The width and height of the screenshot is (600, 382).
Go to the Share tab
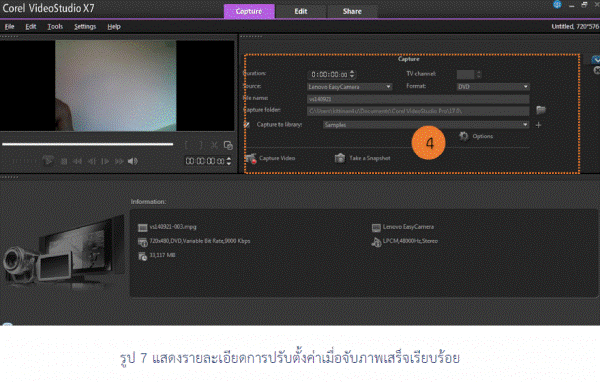coord(352,11)
